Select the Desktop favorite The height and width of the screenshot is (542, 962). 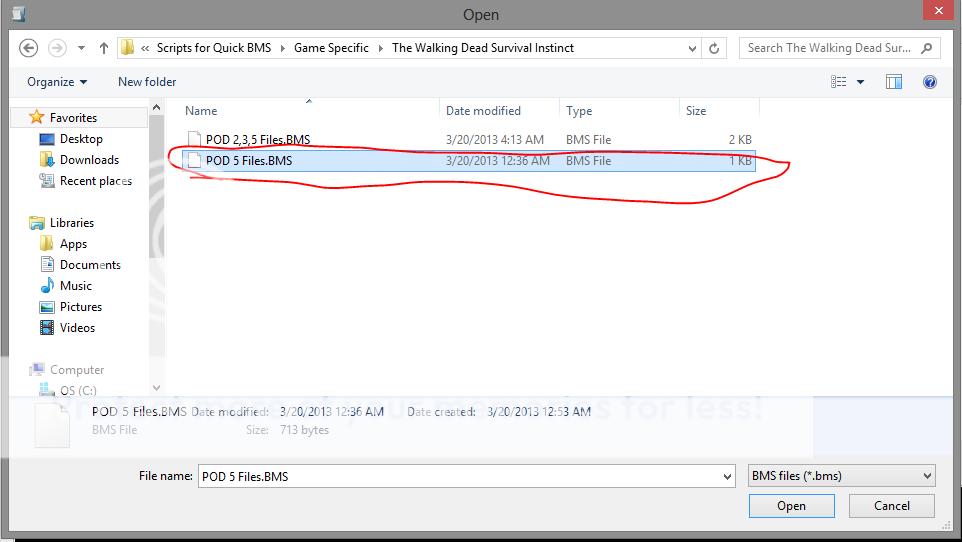(x=81, y=139)
